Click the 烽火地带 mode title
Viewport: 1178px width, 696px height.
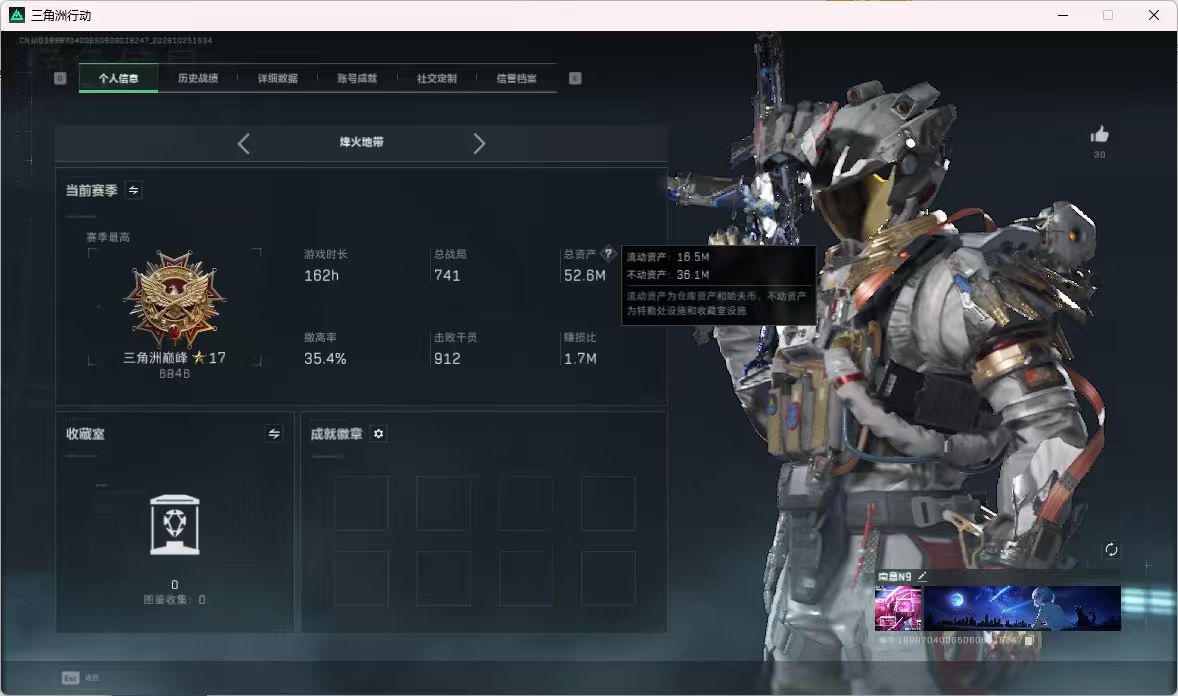click(361, 142)
